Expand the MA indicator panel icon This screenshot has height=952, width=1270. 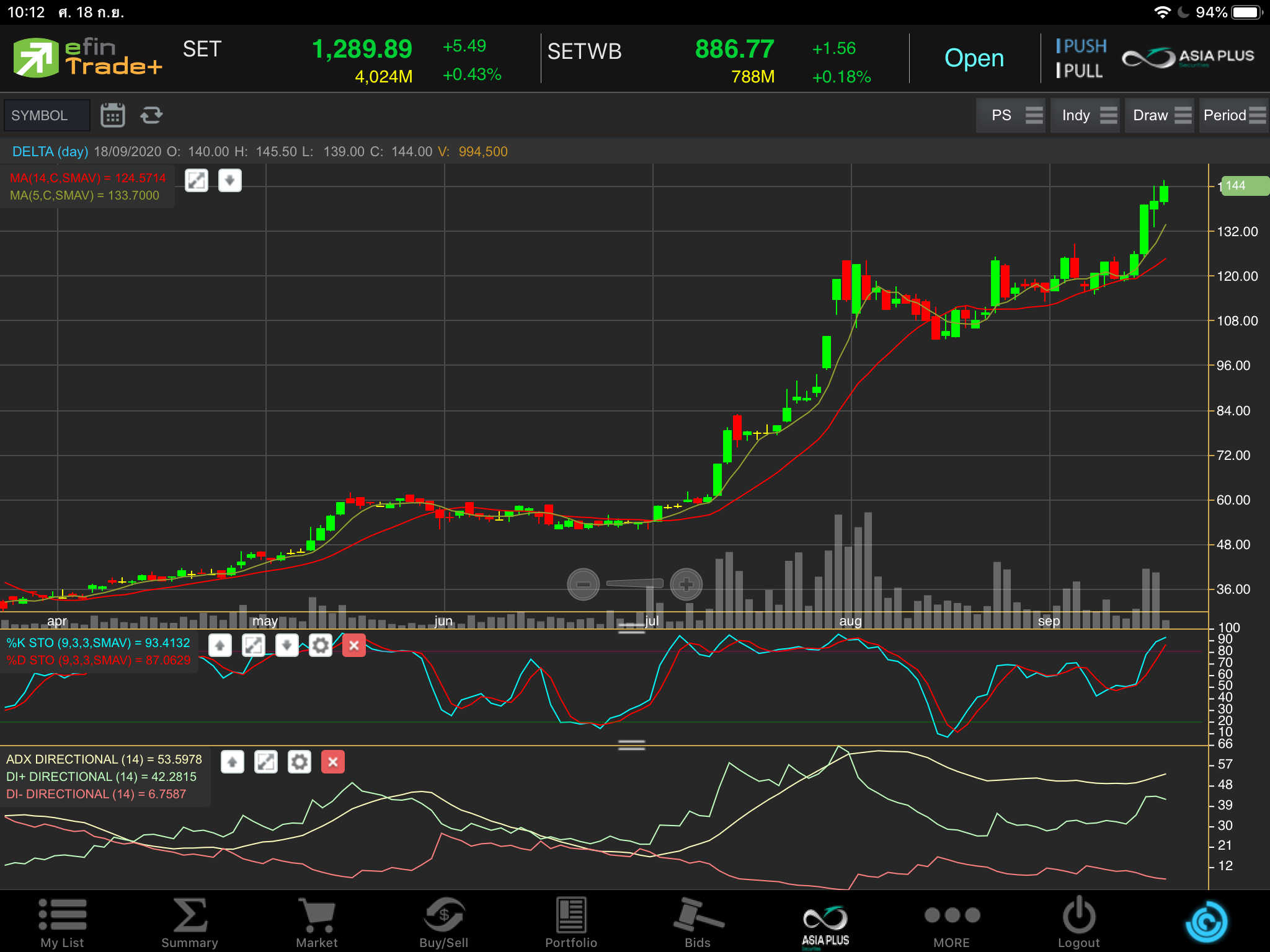click(197, 181)
